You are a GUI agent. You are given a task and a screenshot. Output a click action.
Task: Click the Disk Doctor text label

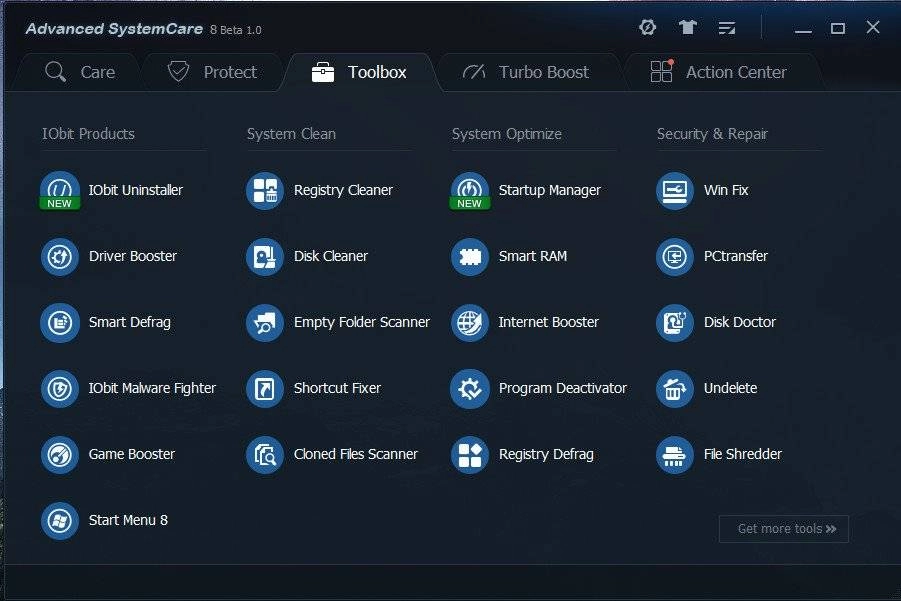tap(740, 322)
